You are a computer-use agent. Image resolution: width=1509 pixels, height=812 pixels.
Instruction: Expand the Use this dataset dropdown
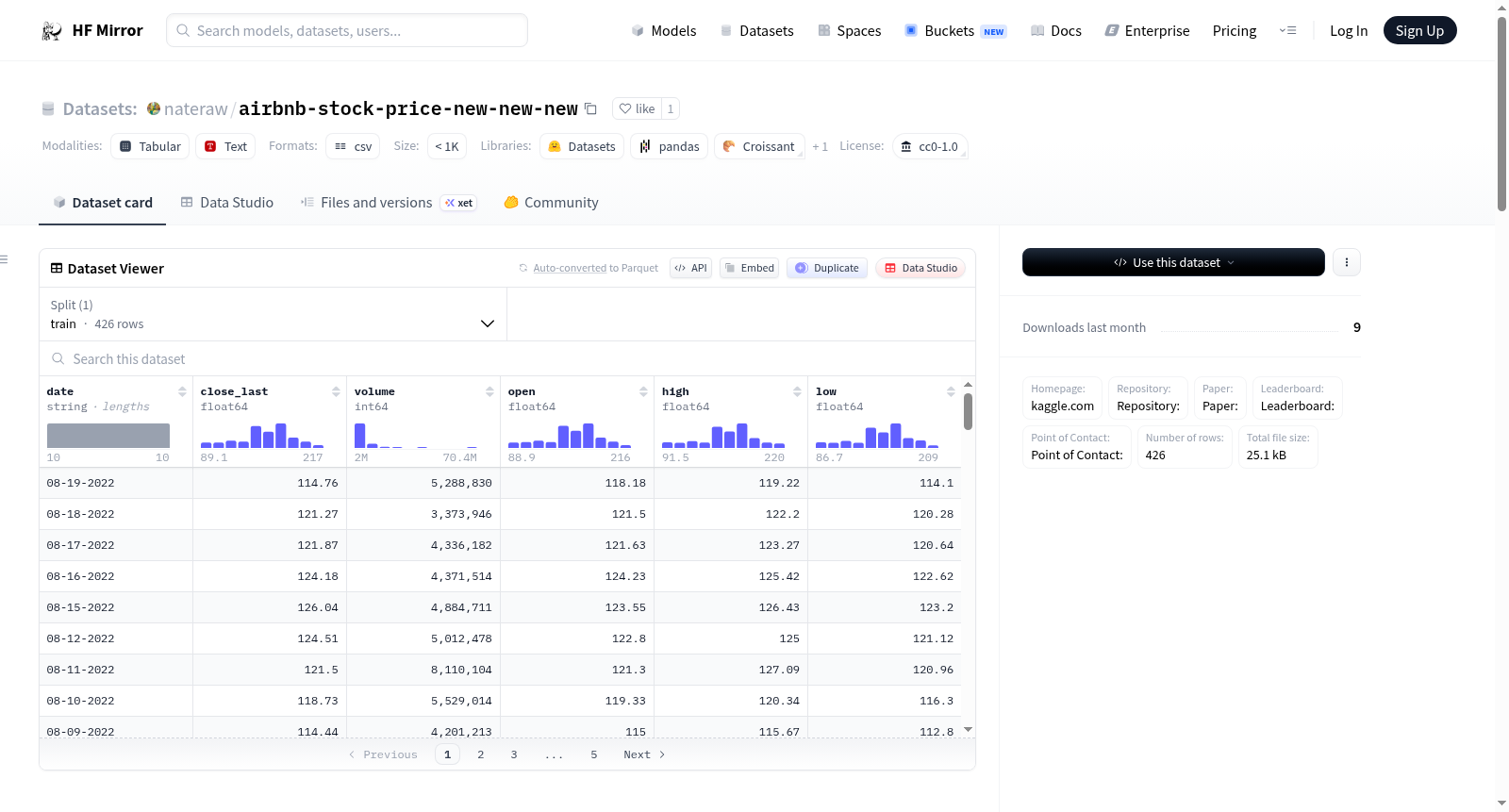point(1173,262)
